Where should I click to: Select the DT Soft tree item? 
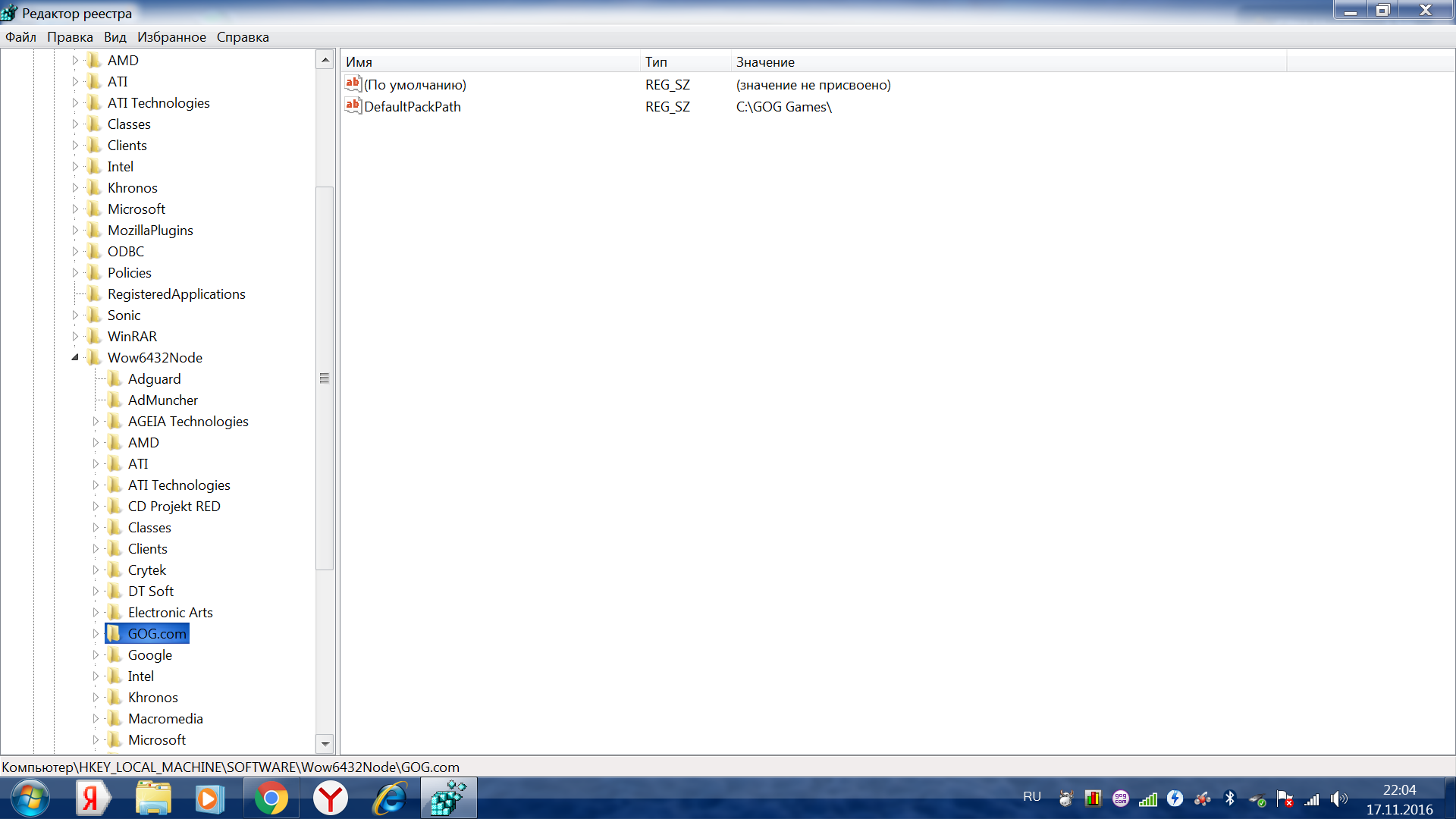click(x=150, y=591)
